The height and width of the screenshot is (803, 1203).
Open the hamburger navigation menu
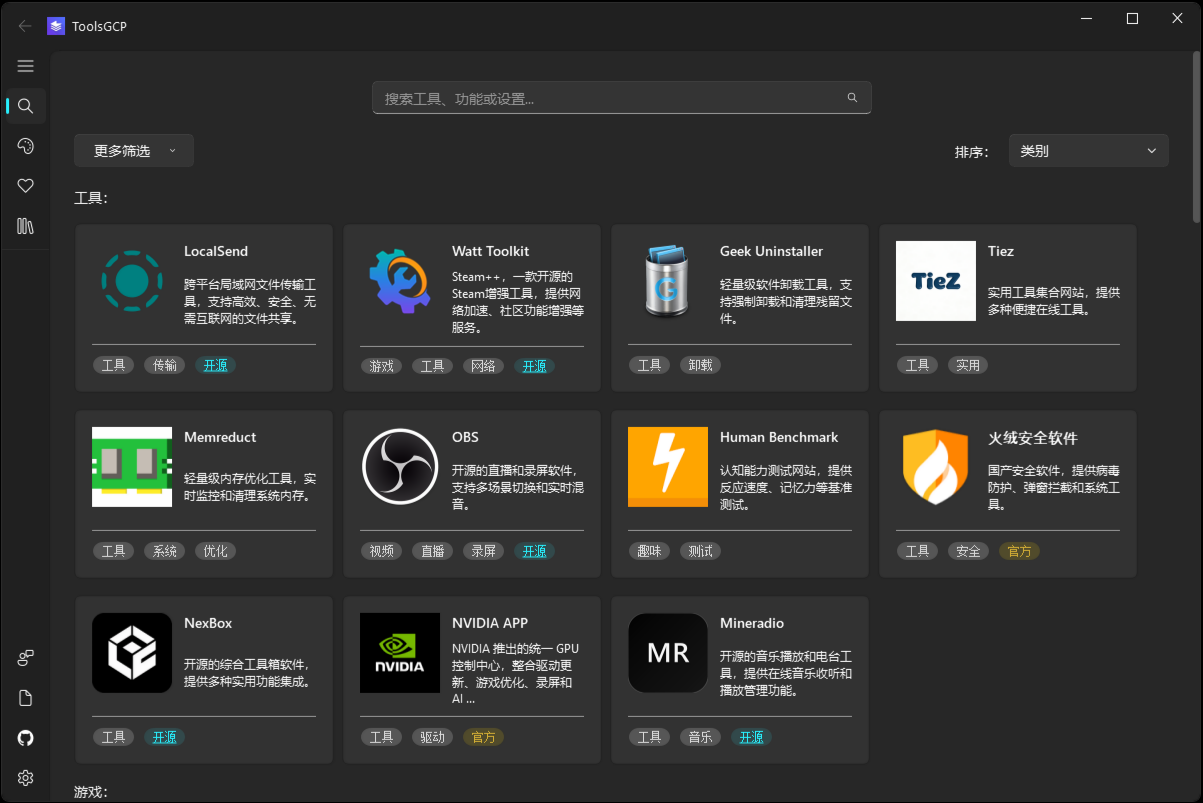26,66
